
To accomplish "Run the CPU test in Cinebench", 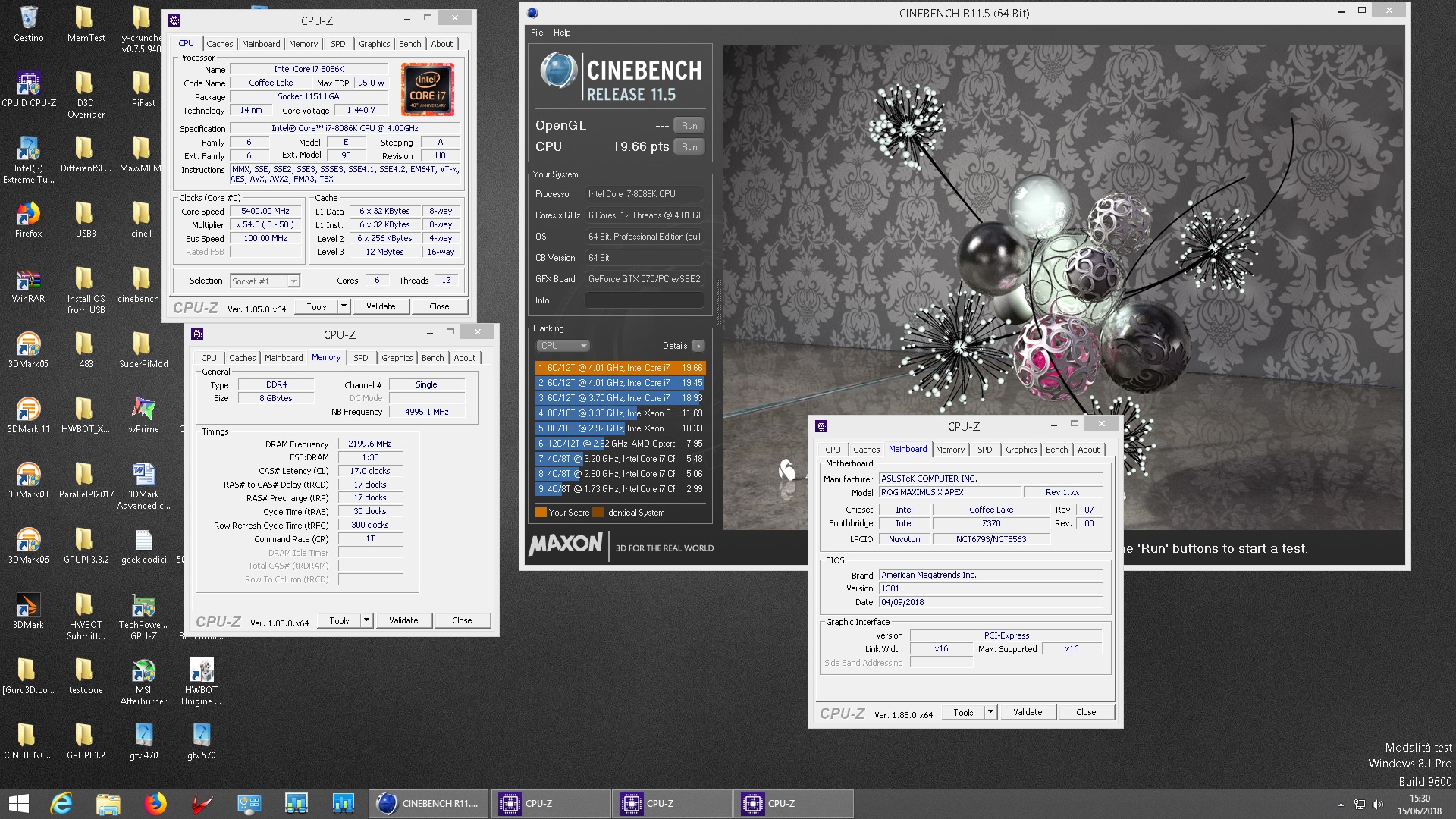I will pyautogui.click(x=689, y=147).
